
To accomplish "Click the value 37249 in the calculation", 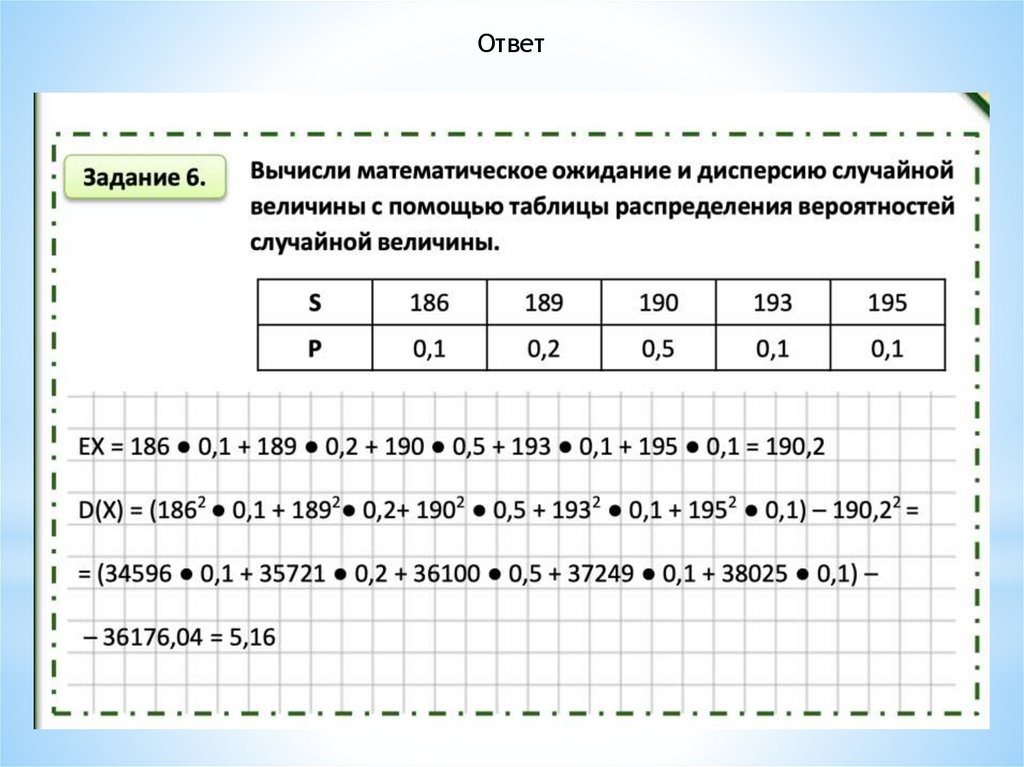I will (x=601, y=574).
